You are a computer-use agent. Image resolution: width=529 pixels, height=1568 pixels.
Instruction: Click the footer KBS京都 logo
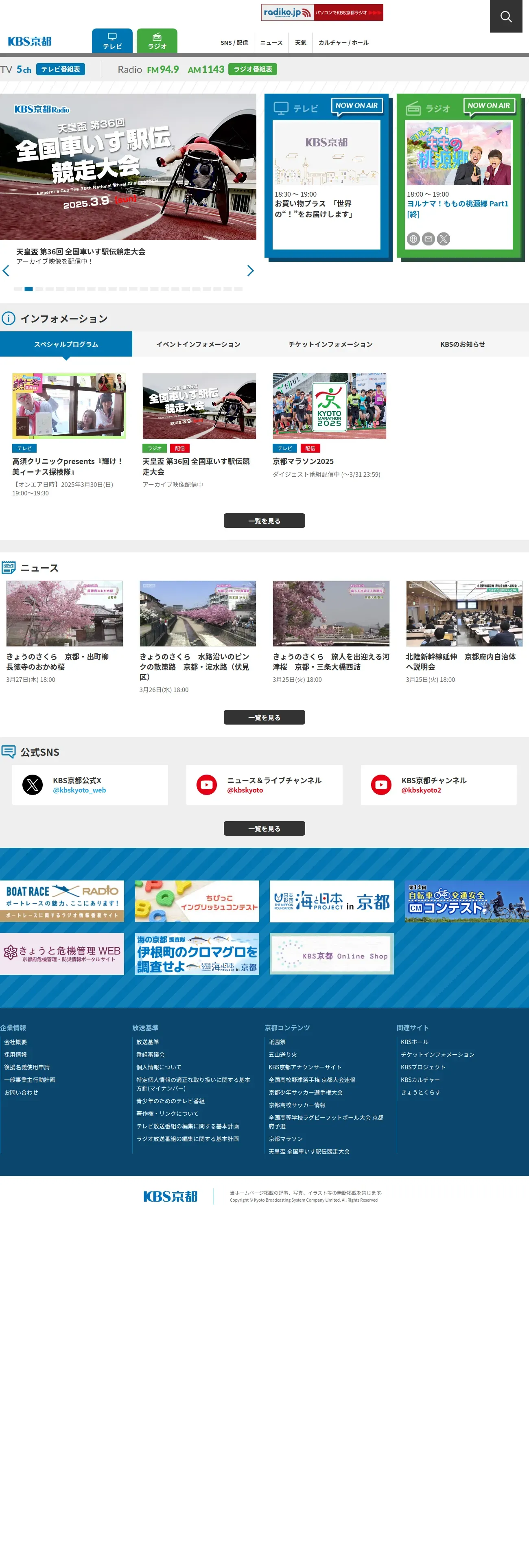171,1196
